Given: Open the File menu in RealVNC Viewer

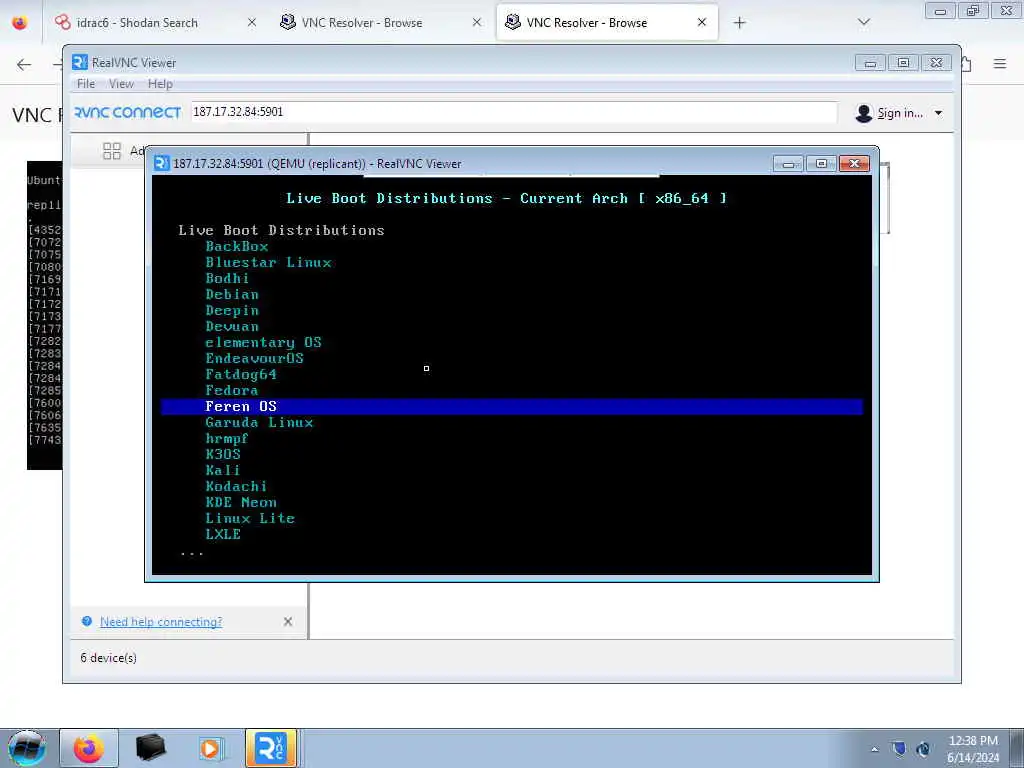Looking at the screenshot, I should click(86, 84).
